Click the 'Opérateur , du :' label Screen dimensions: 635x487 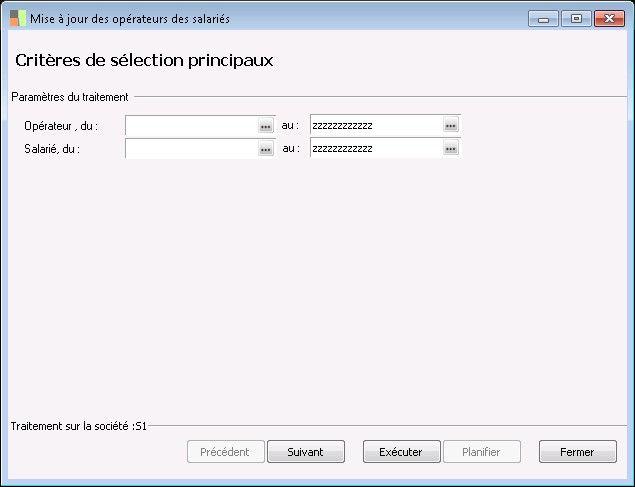pyautogui.click(x=61, y=126)
